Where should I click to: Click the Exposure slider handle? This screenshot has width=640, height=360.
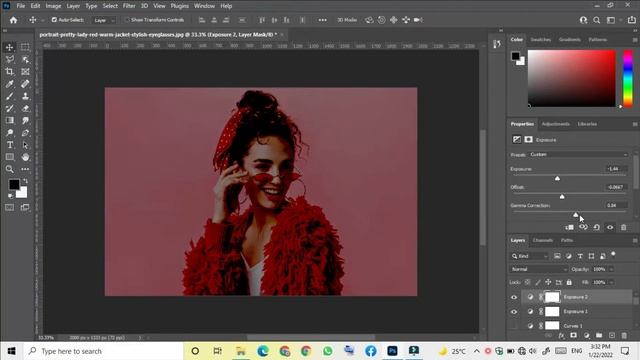point(557,178)
